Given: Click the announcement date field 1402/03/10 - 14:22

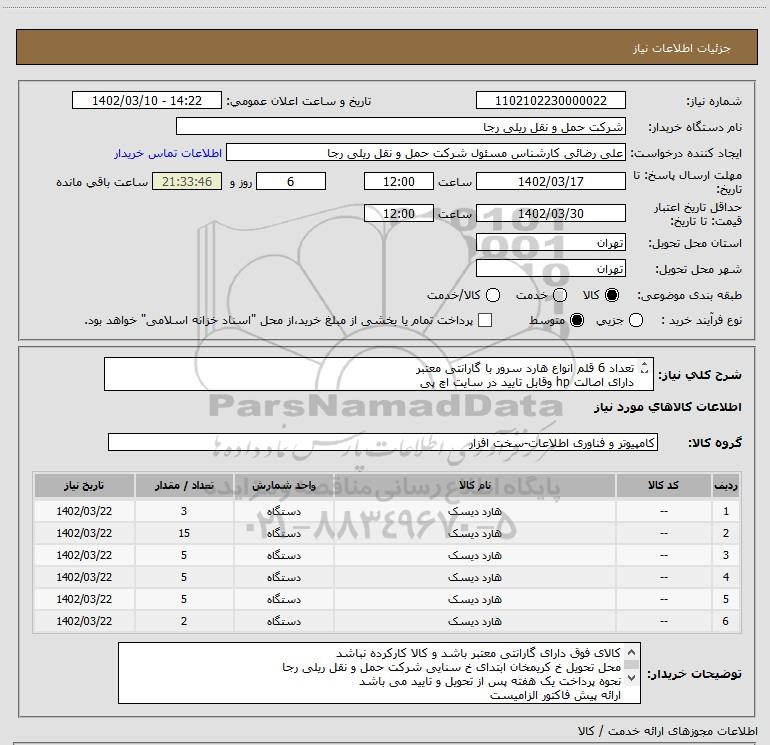Looking at the screenshot, I should point(147,101).
